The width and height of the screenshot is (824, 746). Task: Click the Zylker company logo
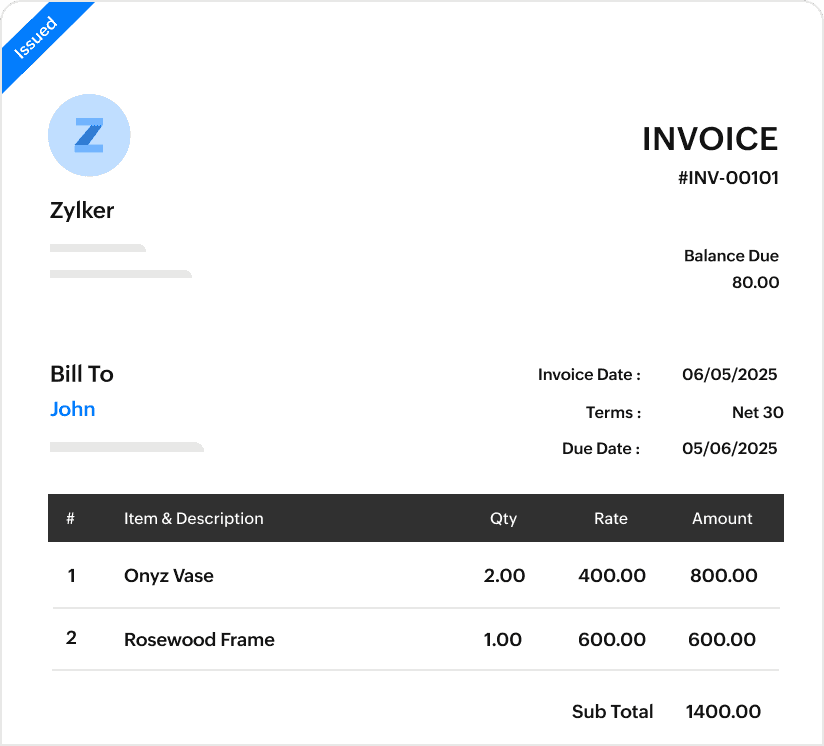[82, 211]
